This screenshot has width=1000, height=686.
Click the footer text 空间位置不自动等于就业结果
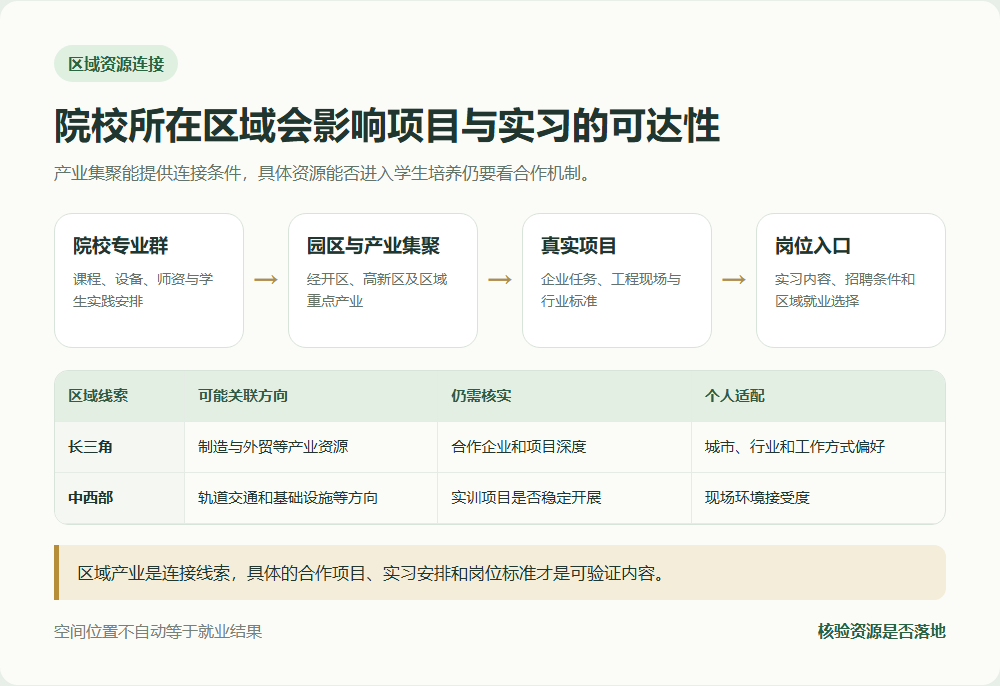click(x=158, y=632)
